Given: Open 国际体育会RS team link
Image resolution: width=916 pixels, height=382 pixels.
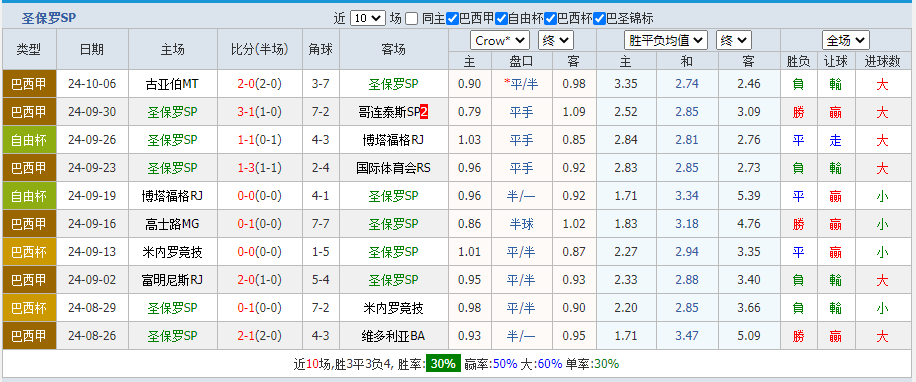Looking at the screenshot, I should point(394,168).
